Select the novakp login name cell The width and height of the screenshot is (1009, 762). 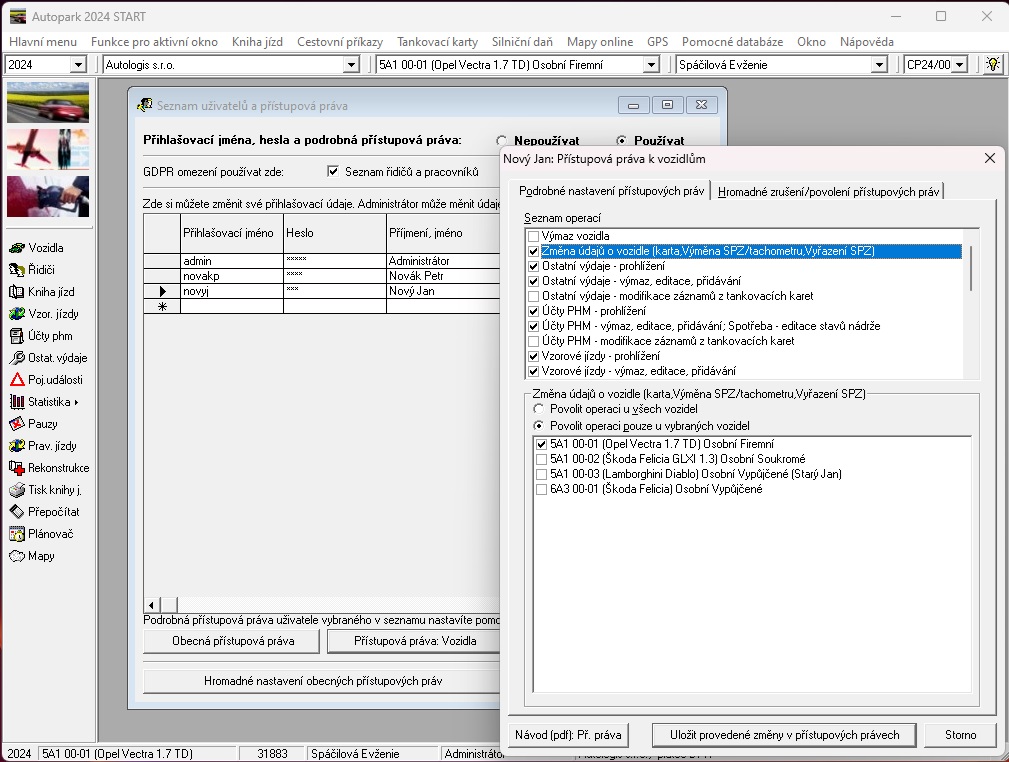pos(232,276)
